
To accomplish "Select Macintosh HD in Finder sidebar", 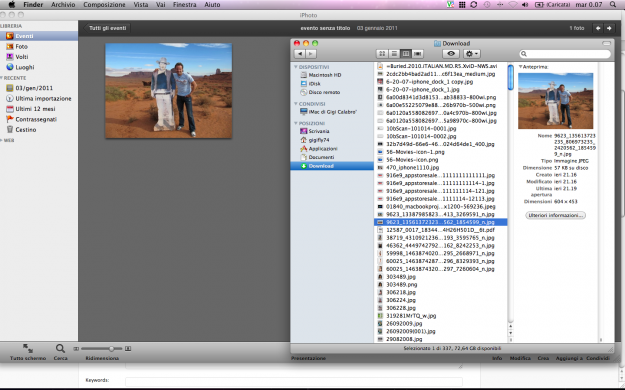I will [x=320, y=75].
